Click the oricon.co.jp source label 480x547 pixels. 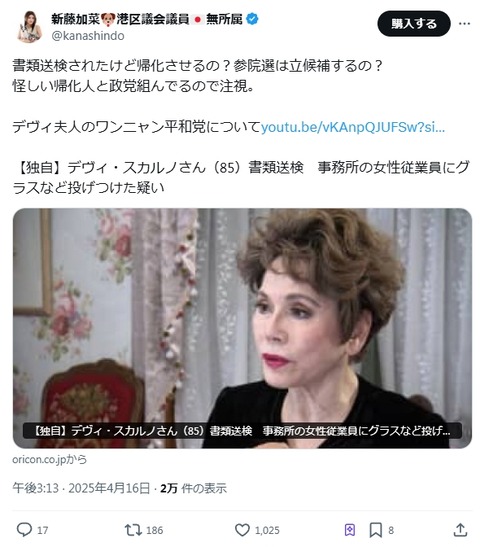(49, 459)
